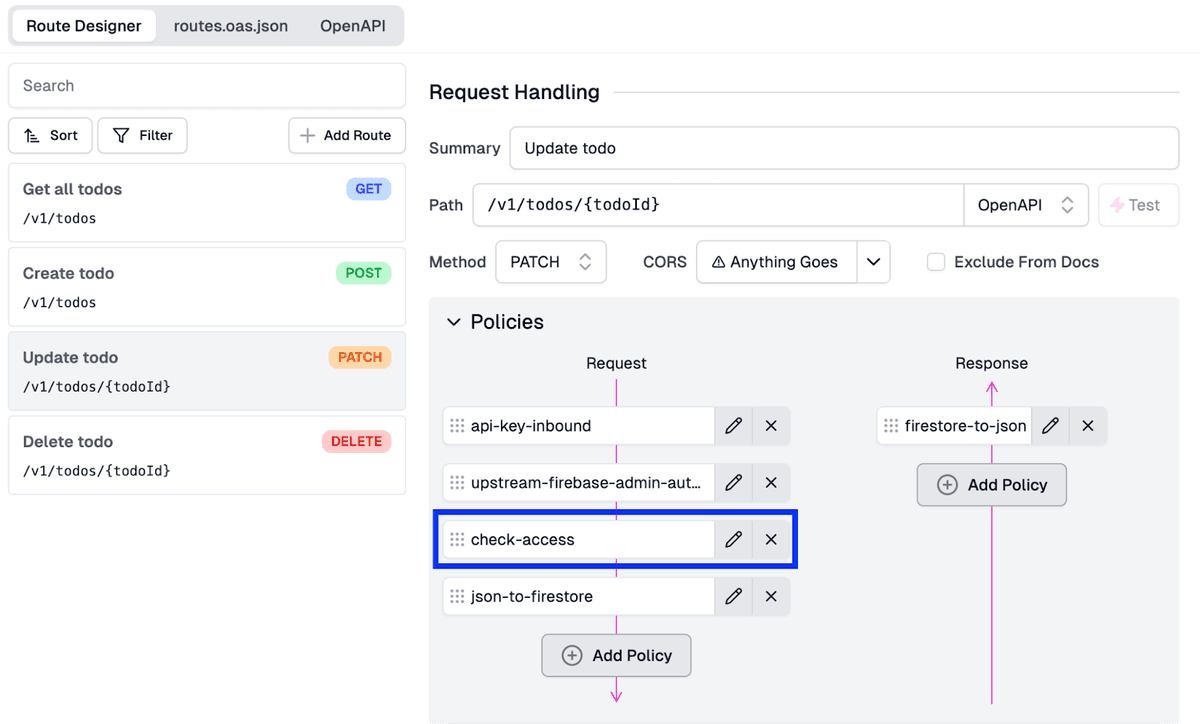Screen dimensions: 1200x724
Task: Open the route Filter panel
Action: pos(142,135)
